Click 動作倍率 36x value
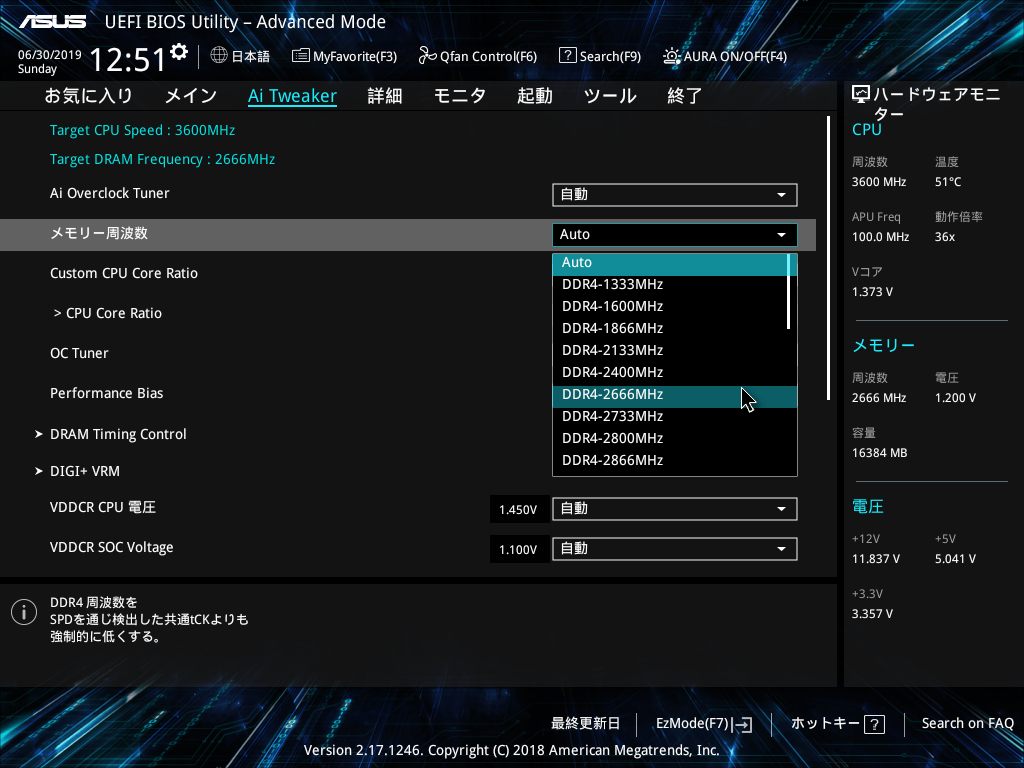1024x768 pixels. point(944,237)
